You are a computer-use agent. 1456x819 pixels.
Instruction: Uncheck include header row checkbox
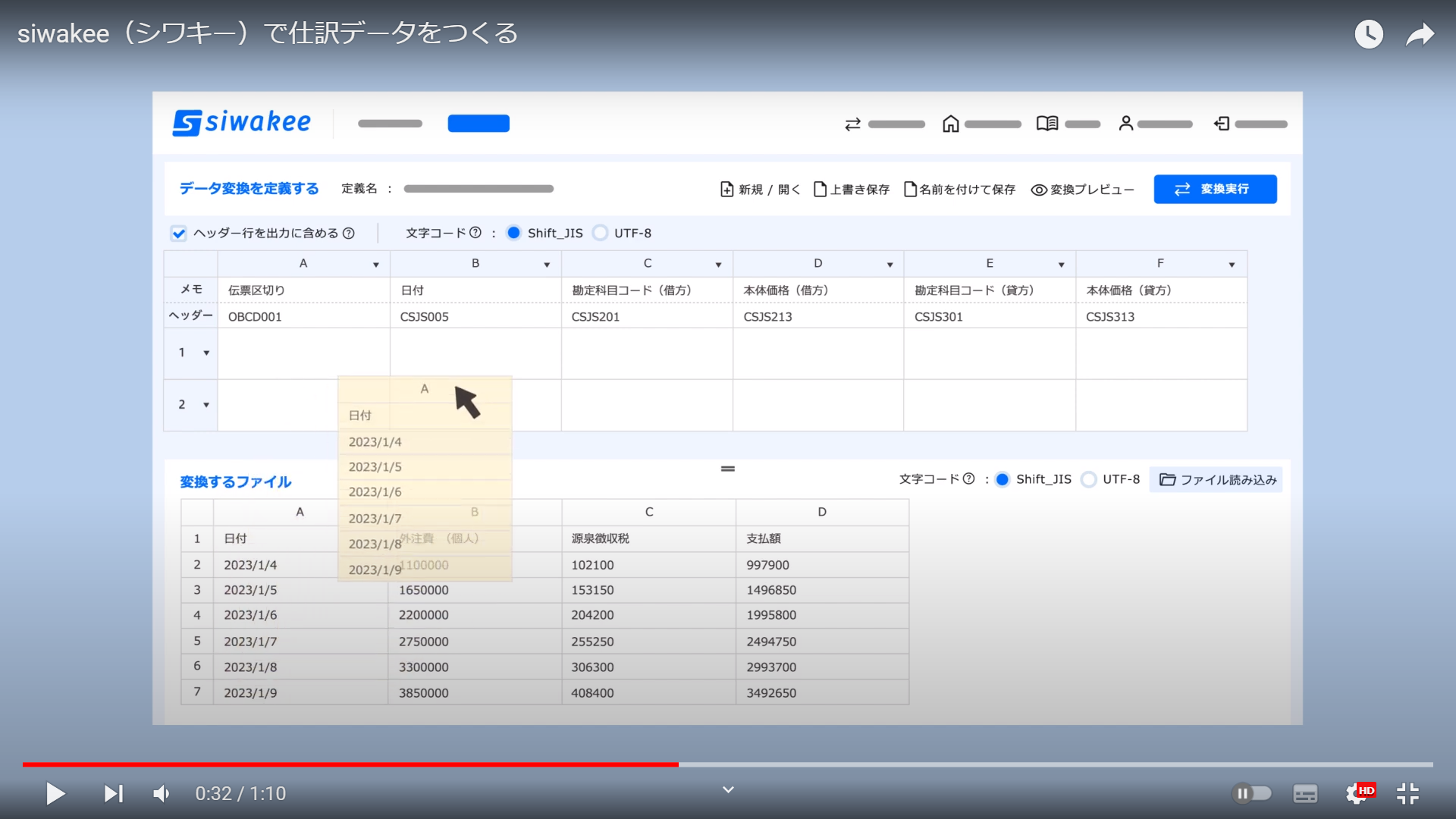click(179, 234)
